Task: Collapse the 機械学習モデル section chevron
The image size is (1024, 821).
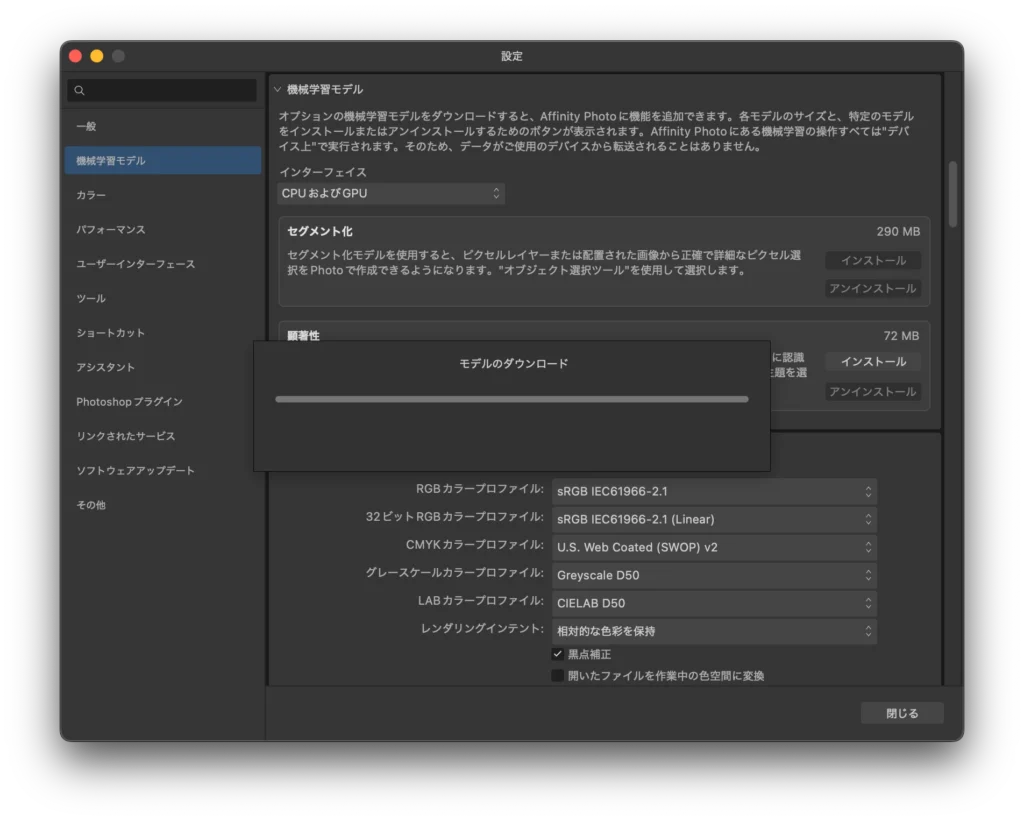Action: pyautogui.click(x=278, y=90)
